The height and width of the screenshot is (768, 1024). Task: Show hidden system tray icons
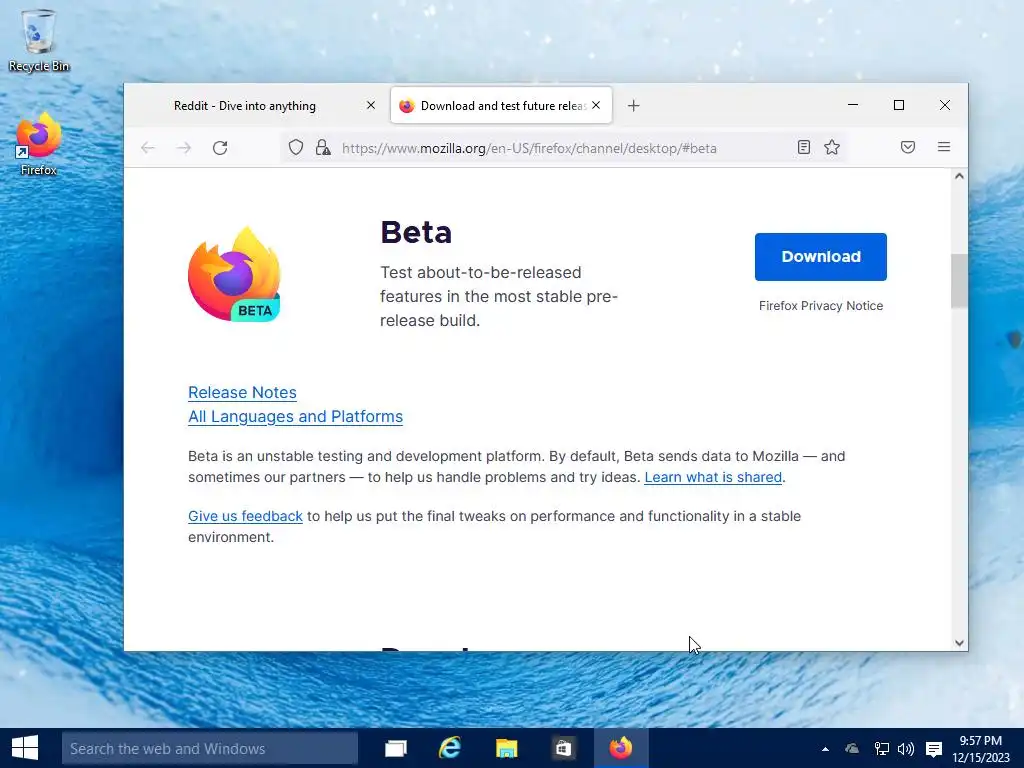[825, 749]
